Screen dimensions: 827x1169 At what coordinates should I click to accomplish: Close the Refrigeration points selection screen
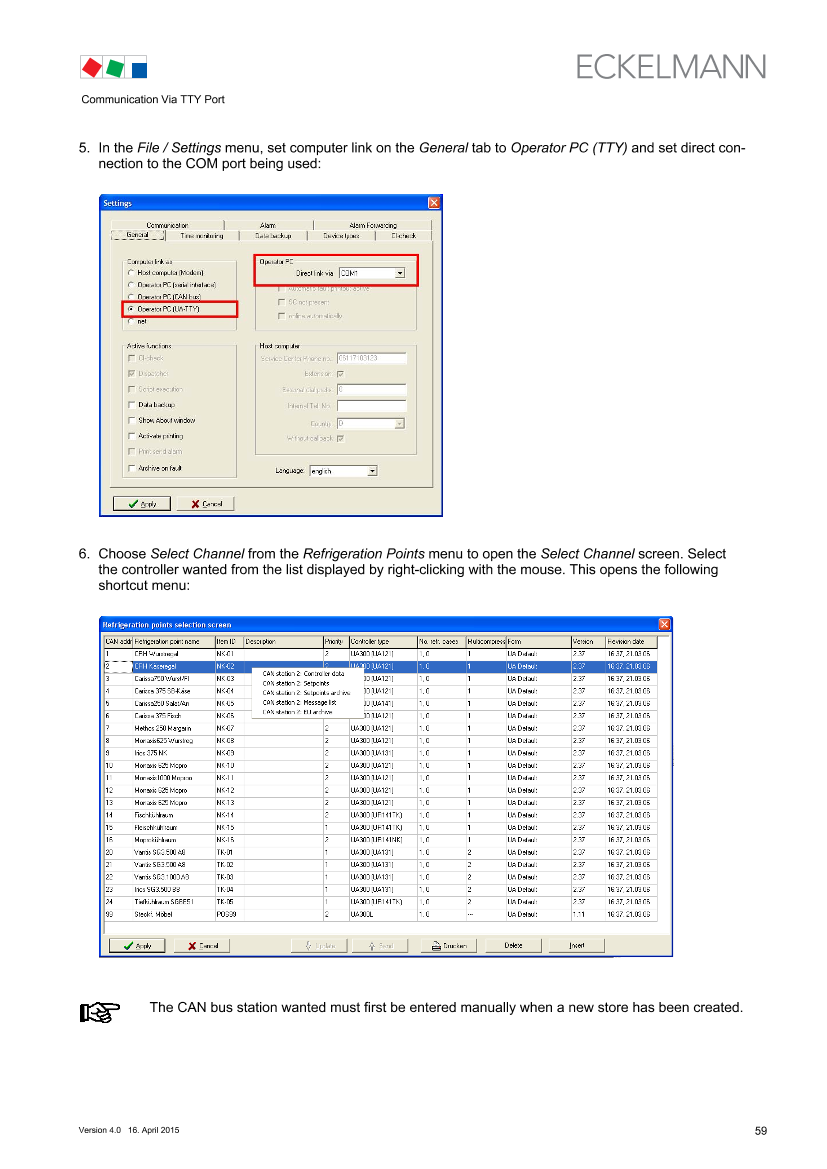665,624
